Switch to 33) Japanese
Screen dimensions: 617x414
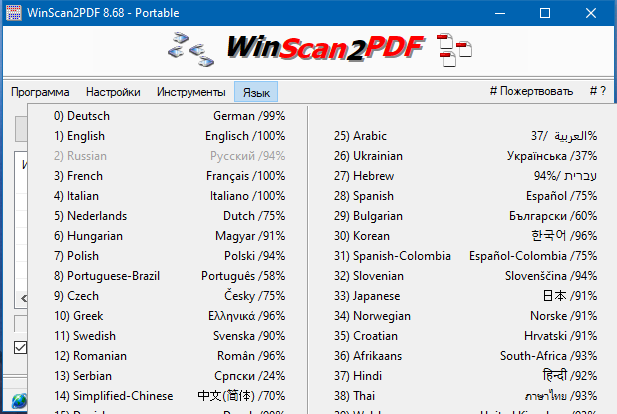[x=463, y=296]
